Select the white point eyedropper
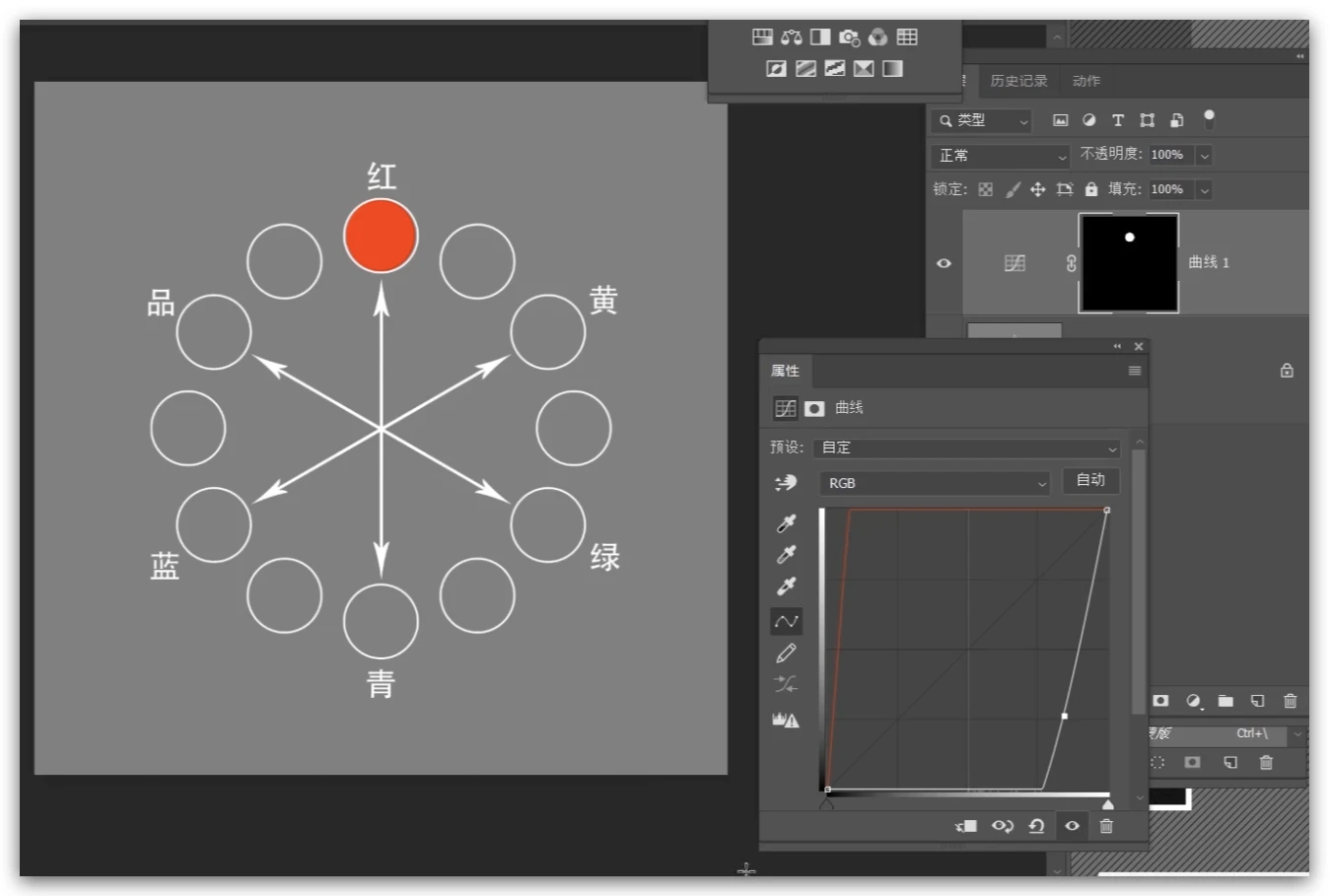 tap(786, 586)
